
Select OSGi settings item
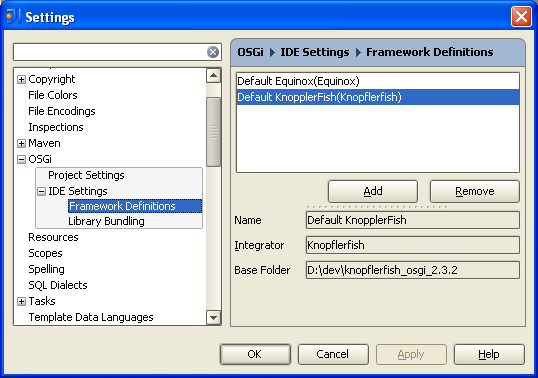tap(40, 159)
